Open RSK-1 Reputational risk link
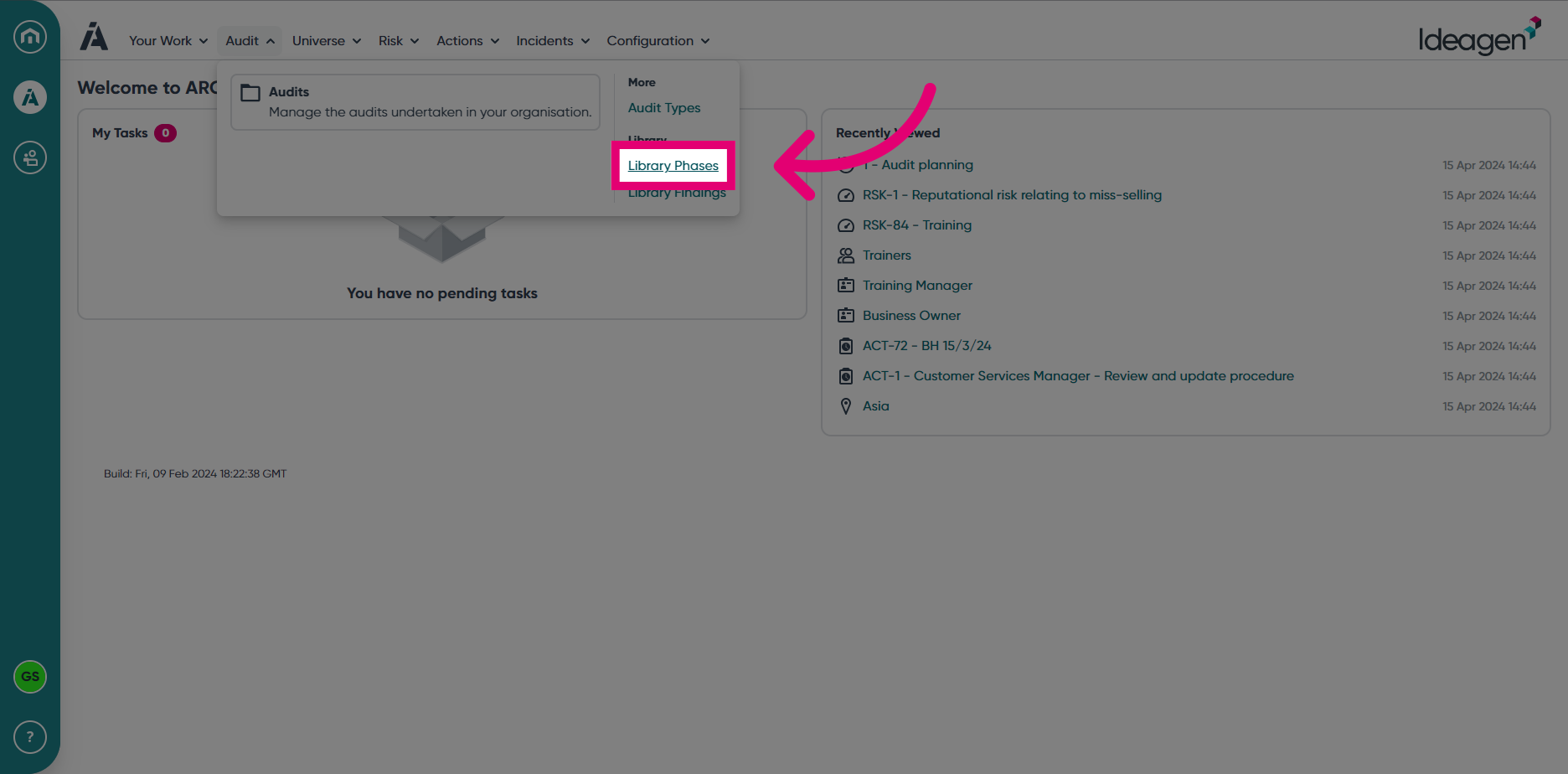The width and height of the screenshot is (1568, 774). [x=1012, y=195]
